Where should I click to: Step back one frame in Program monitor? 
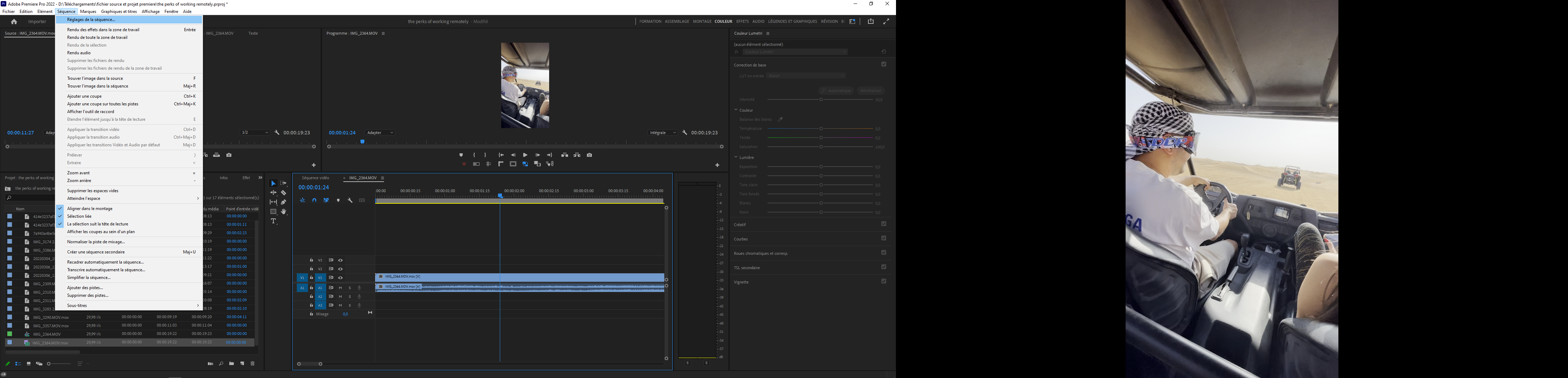pyautogui.click(x=513, y=155)
